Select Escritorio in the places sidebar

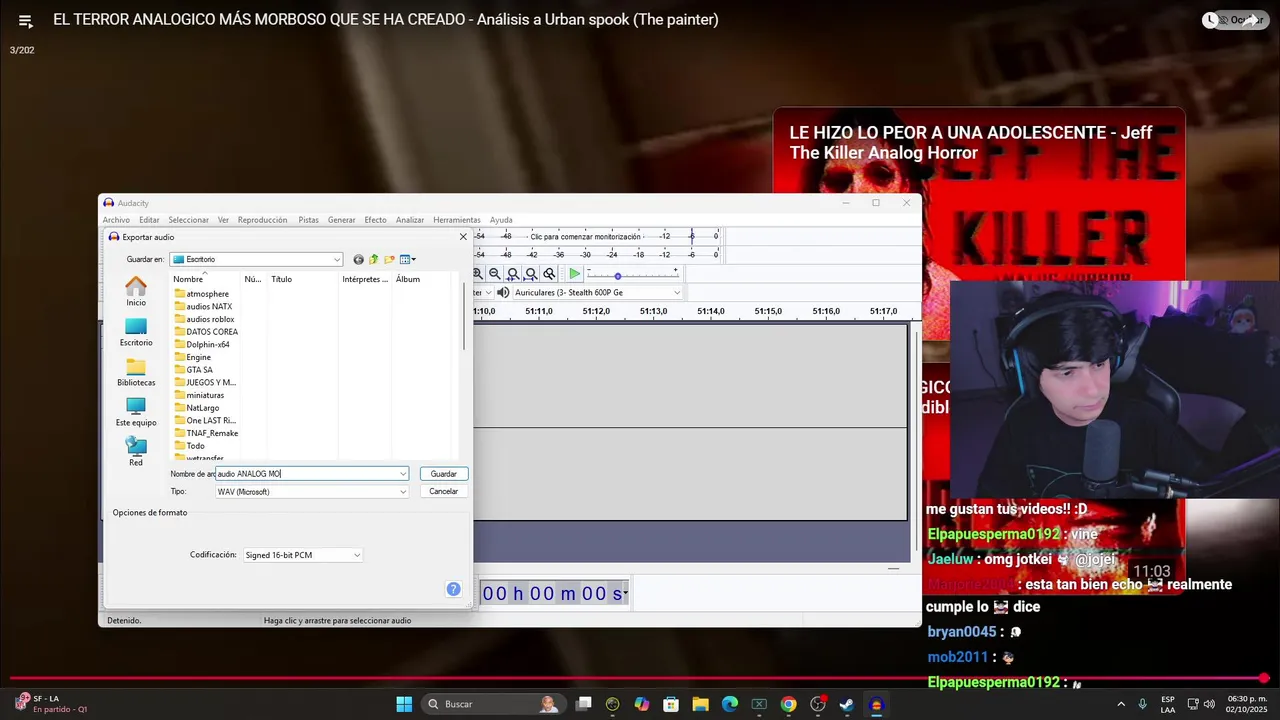coord(136,332)
